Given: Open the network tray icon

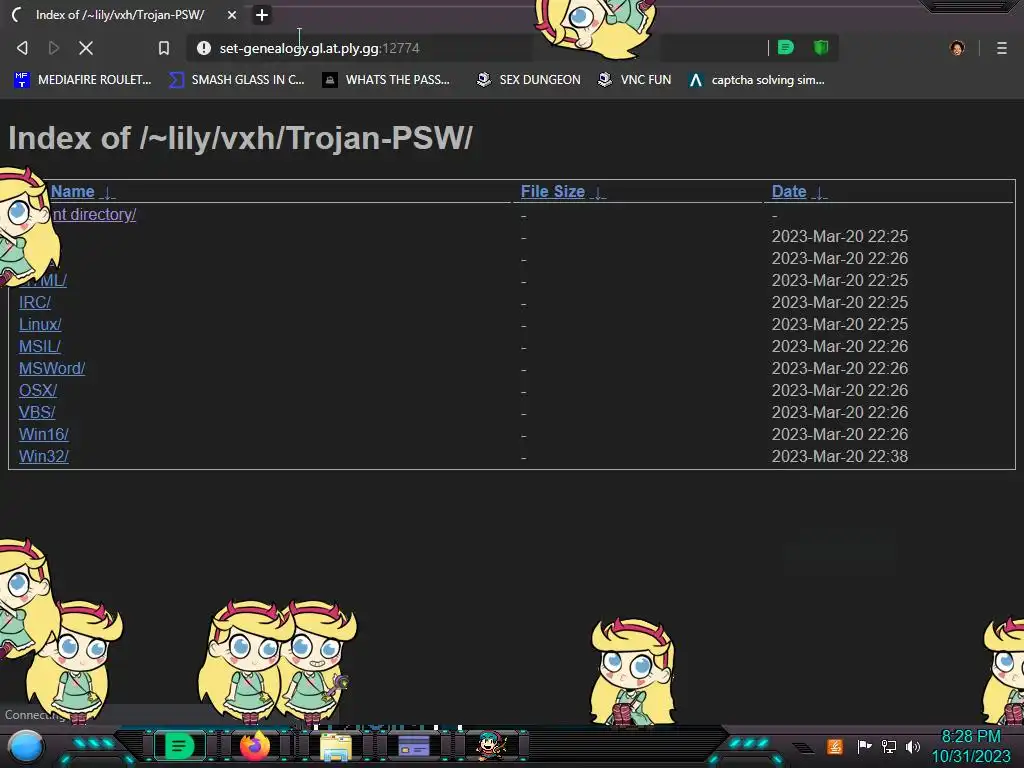Looking at the screenshot, I should [x=888, y=746].
